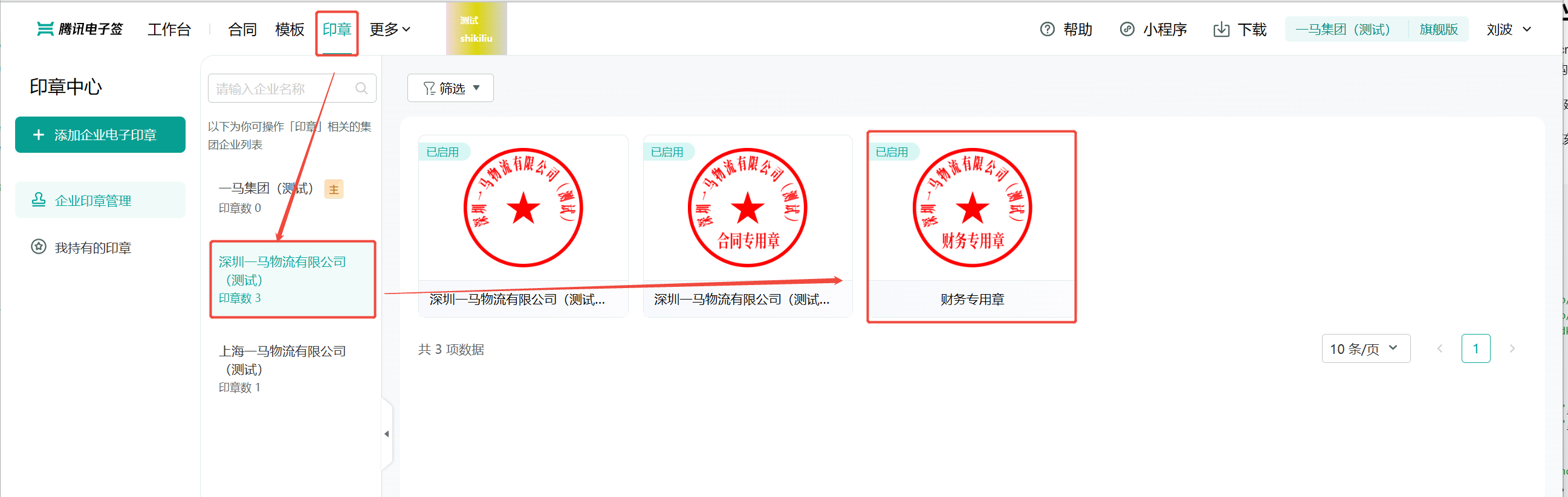Click the star badge icon beside 我持有的印章
Image resolution: width=1568 pixels, height=497 pixels.
click(x=38, y=247)
